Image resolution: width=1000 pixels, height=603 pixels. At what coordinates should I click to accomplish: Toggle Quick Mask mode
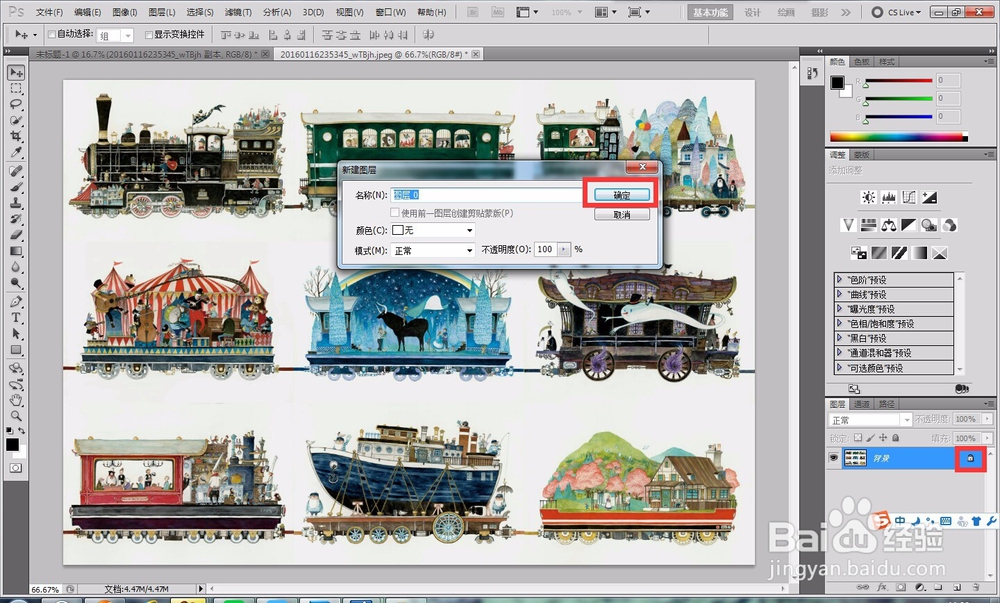point(15,468)
